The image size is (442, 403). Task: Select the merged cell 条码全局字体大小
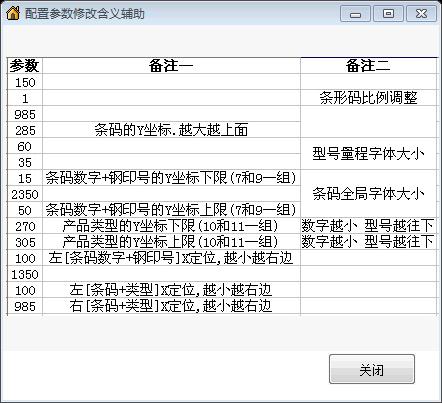368,194
